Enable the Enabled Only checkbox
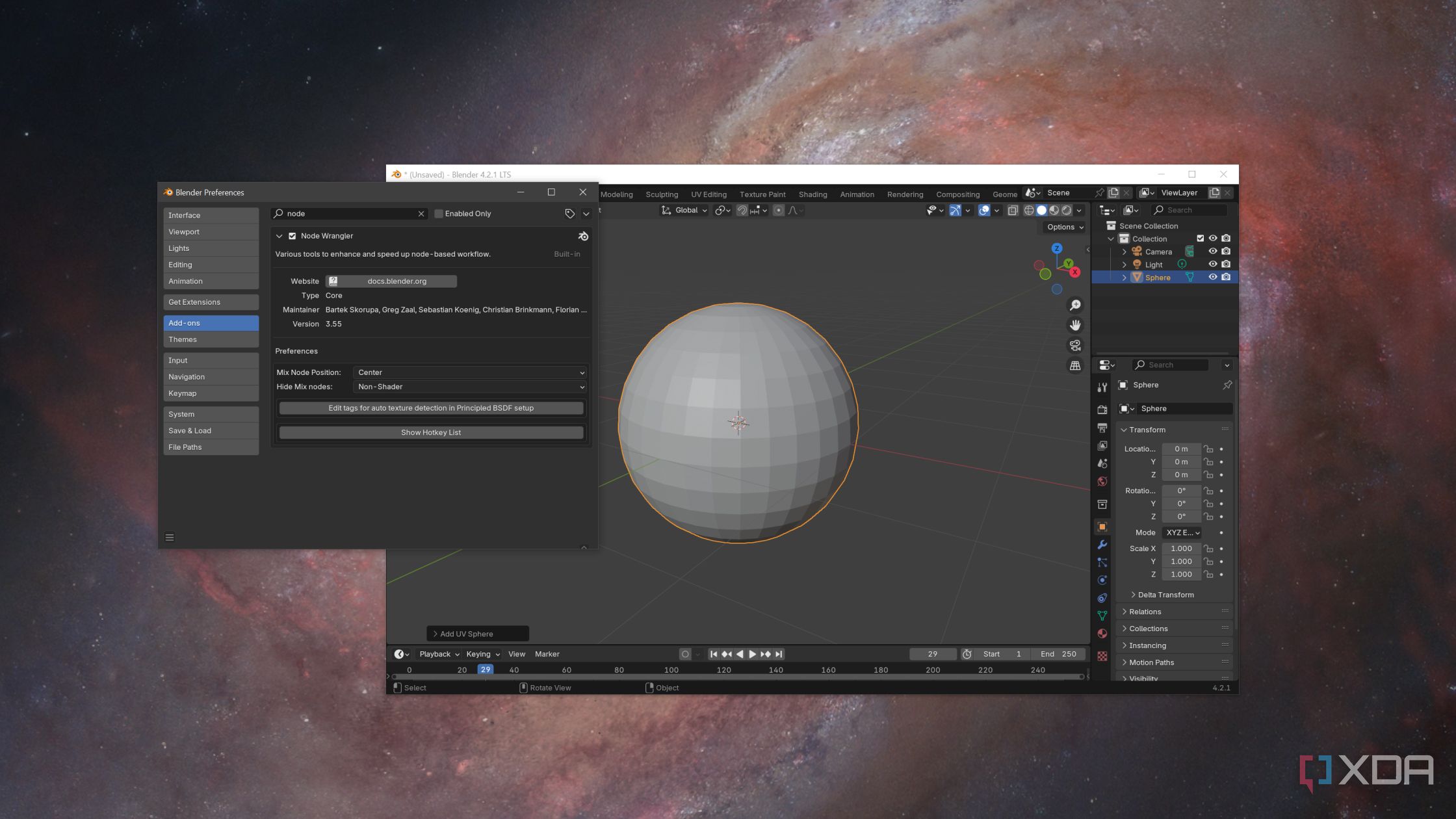Image resolution: width=1456 pixels, height=819 pixels. (439, 214)
